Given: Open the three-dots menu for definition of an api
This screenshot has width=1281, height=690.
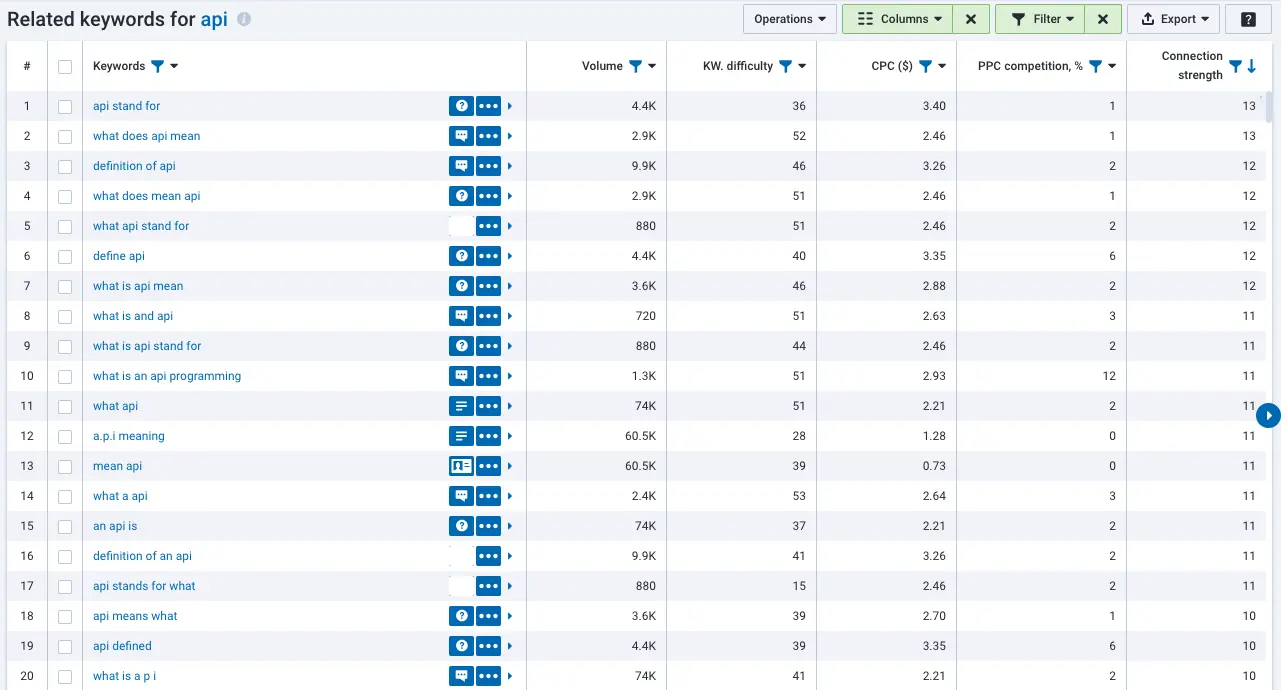Looking at the screenshot, I should point(488,556).
